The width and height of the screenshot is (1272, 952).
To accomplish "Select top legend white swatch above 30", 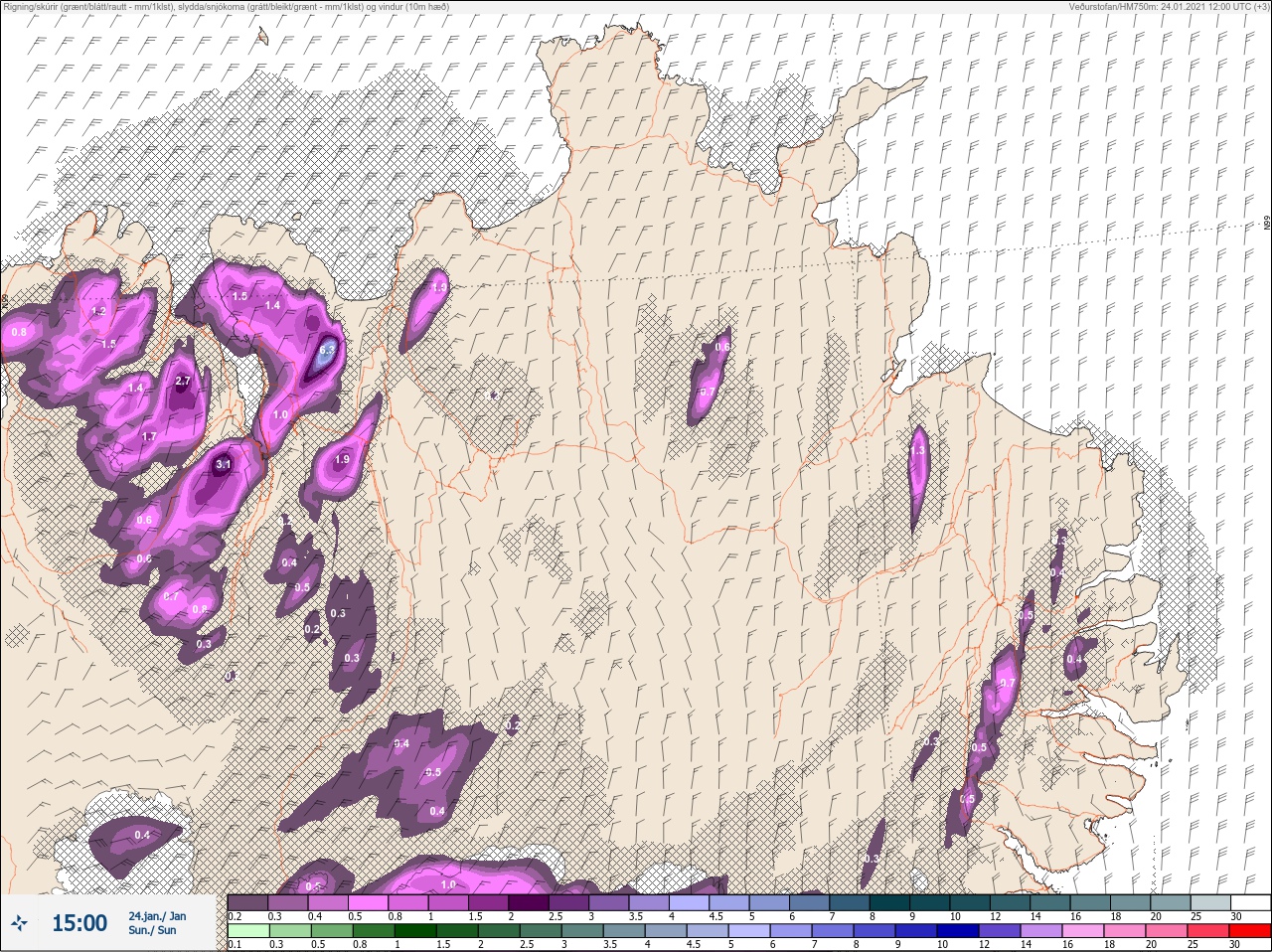I will pyautogui.click(x=1252, y=902).
